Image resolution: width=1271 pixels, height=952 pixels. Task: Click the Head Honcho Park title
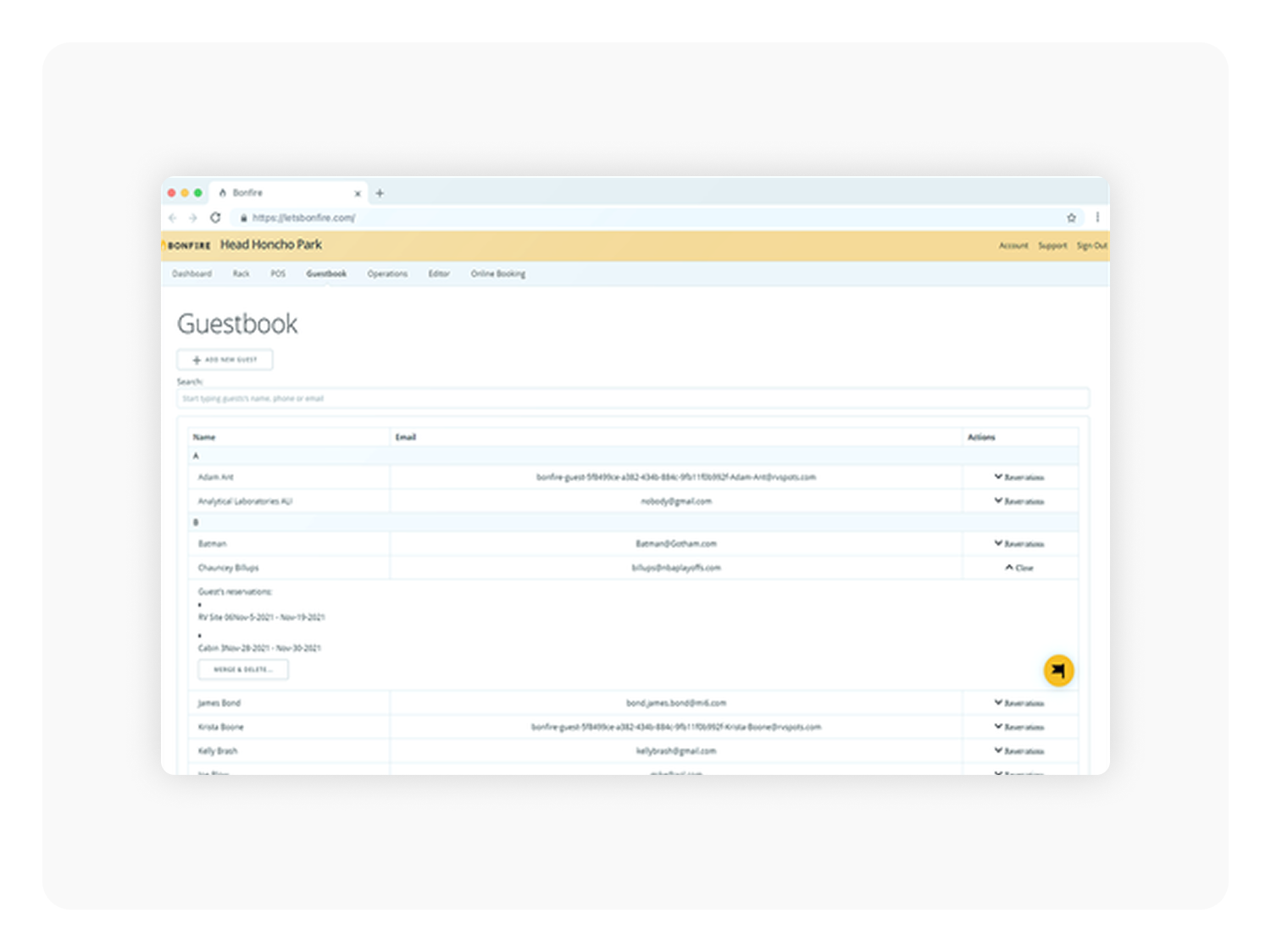(x=271, y=245)
